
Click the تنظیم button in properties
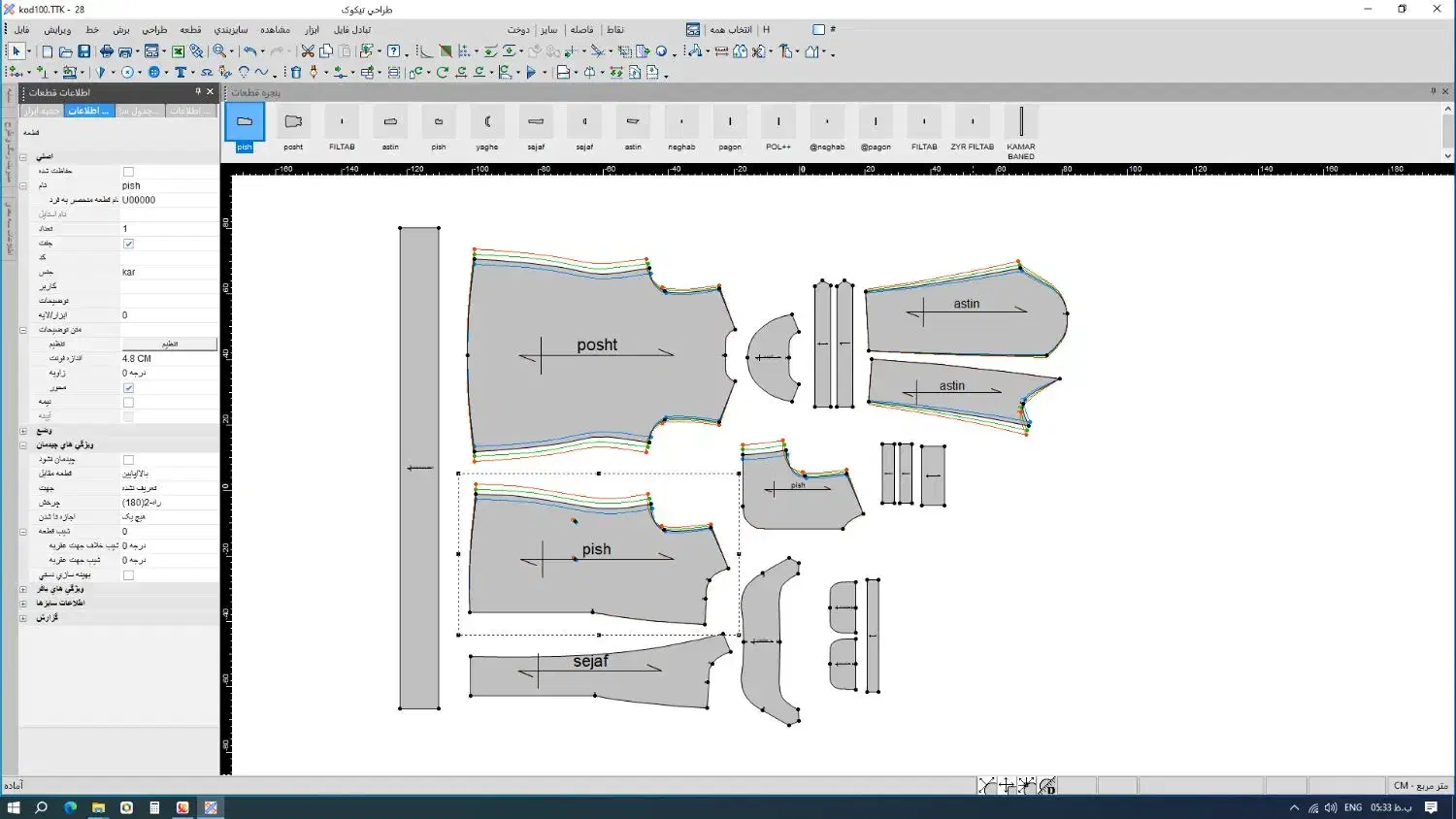tap(170, 344)
